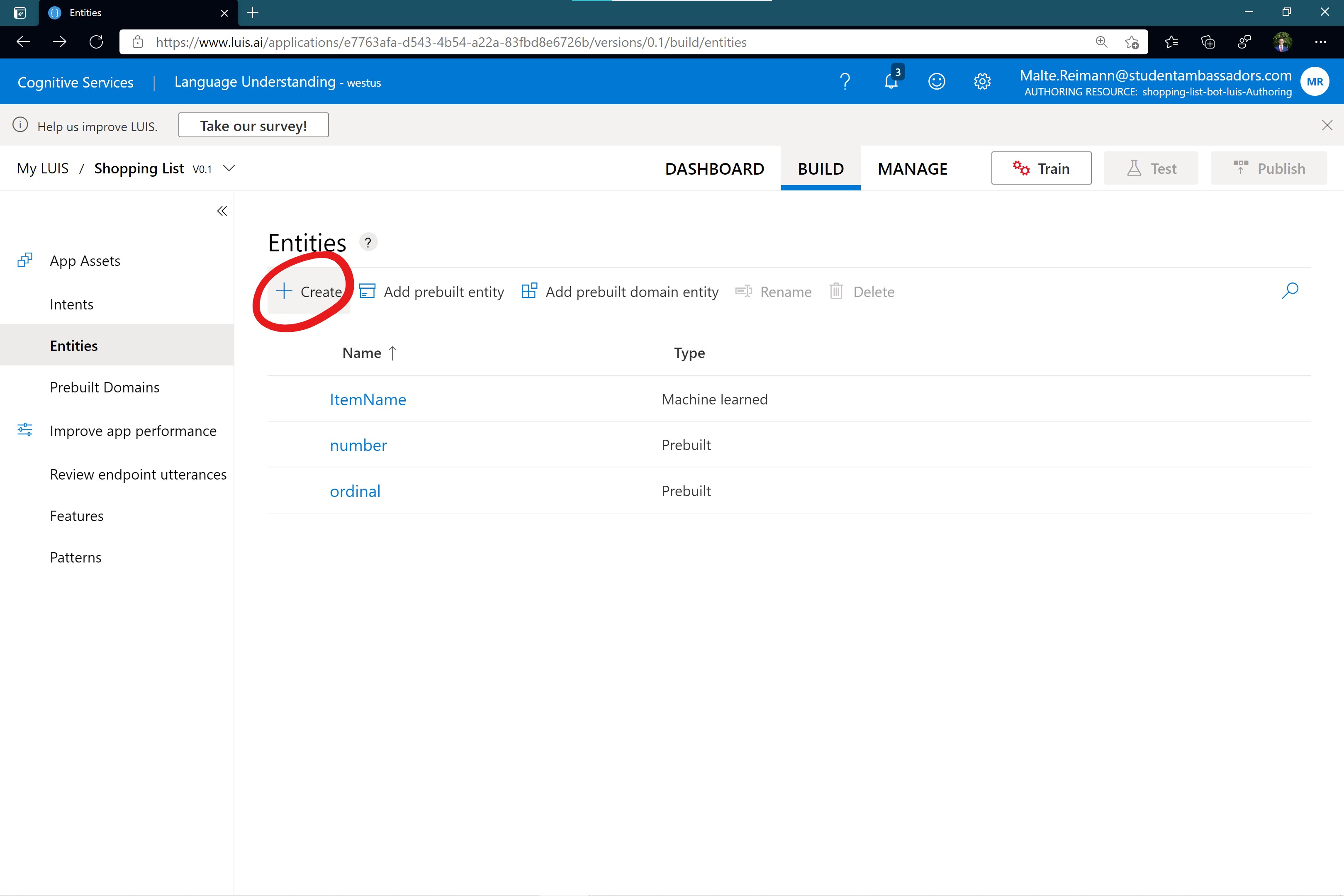Sort entities by Name column arrow
The width and height of the screenshot is (1344, 896).
click(x=392, y=353)
